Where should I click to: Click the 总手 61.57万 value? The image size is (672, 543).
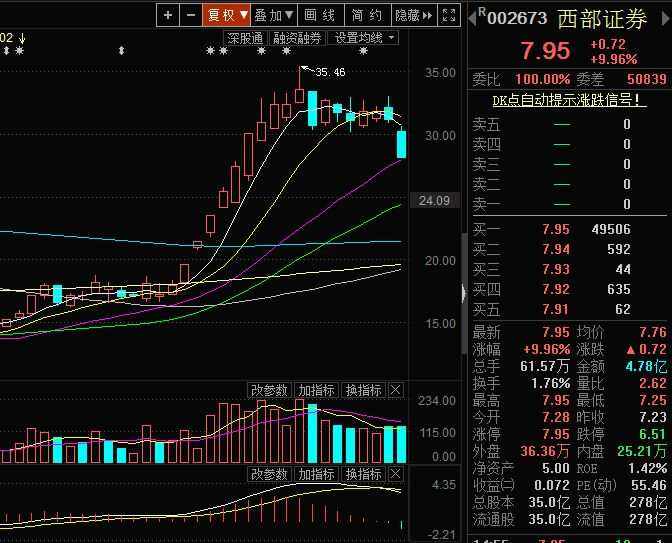545,366
